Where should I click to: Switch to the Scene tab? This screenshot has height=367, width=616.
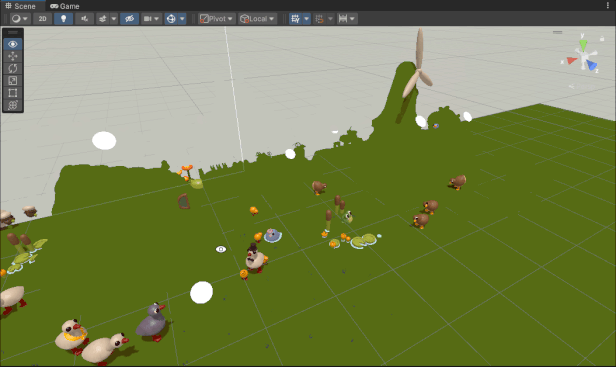click(x=20, y=6)
